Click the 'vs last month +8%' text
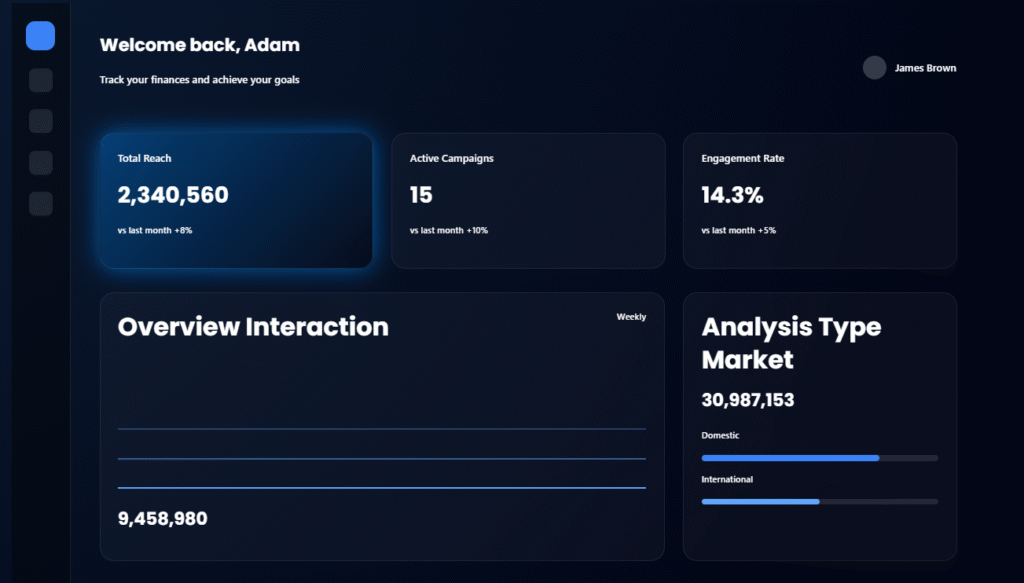1024x583 pixels. [x=154, y=231]
